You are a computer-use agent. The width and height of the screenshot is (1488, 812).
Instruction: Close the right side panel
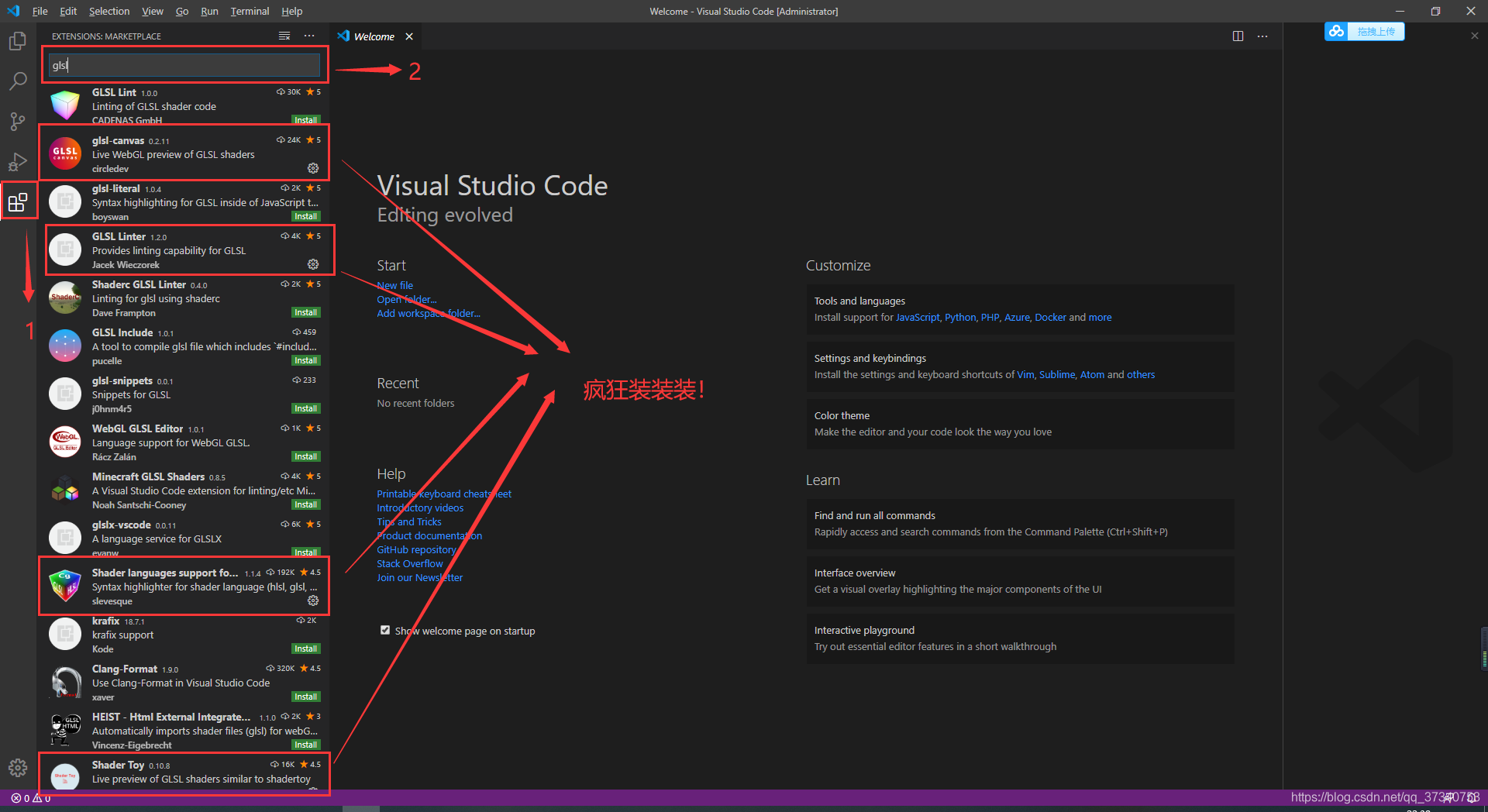(1474, 36)
